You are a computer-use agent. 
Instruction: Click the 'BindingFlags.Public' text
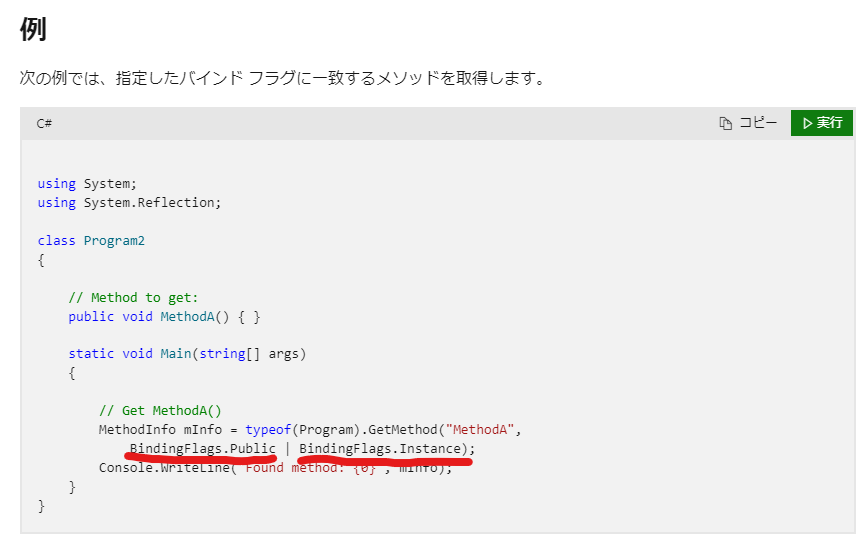pos(203,449)
